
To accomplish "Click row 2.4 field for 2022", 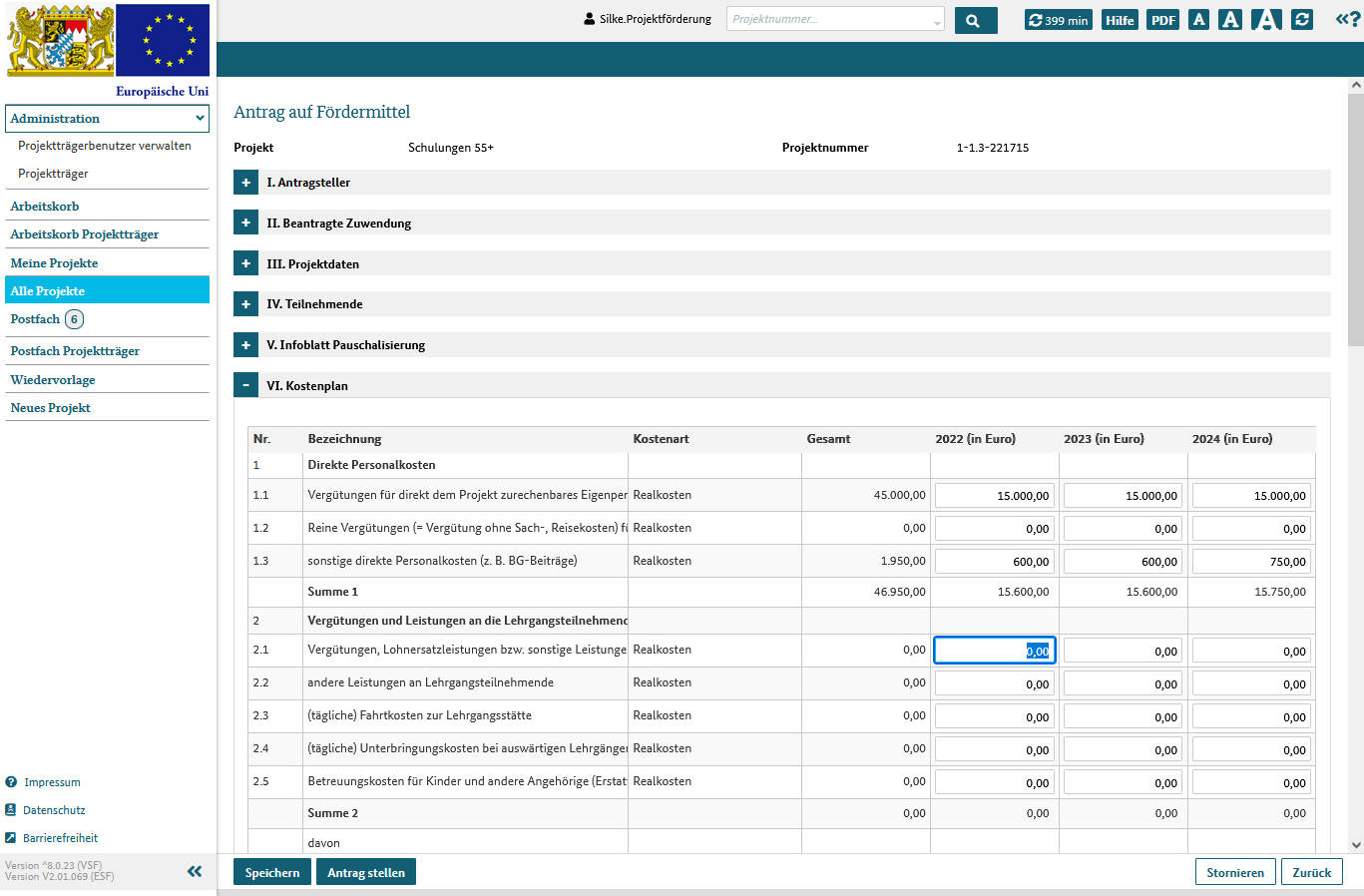I will tap(995, 750).
